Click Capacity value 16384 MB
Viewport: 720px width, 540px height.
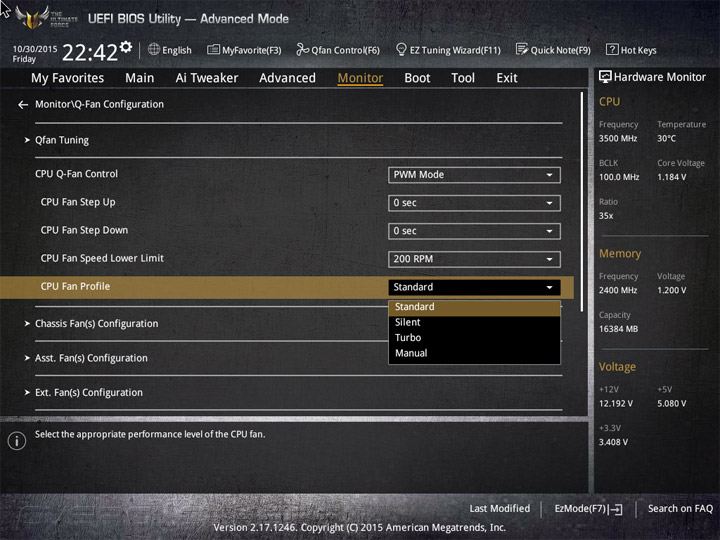point(618,329)
